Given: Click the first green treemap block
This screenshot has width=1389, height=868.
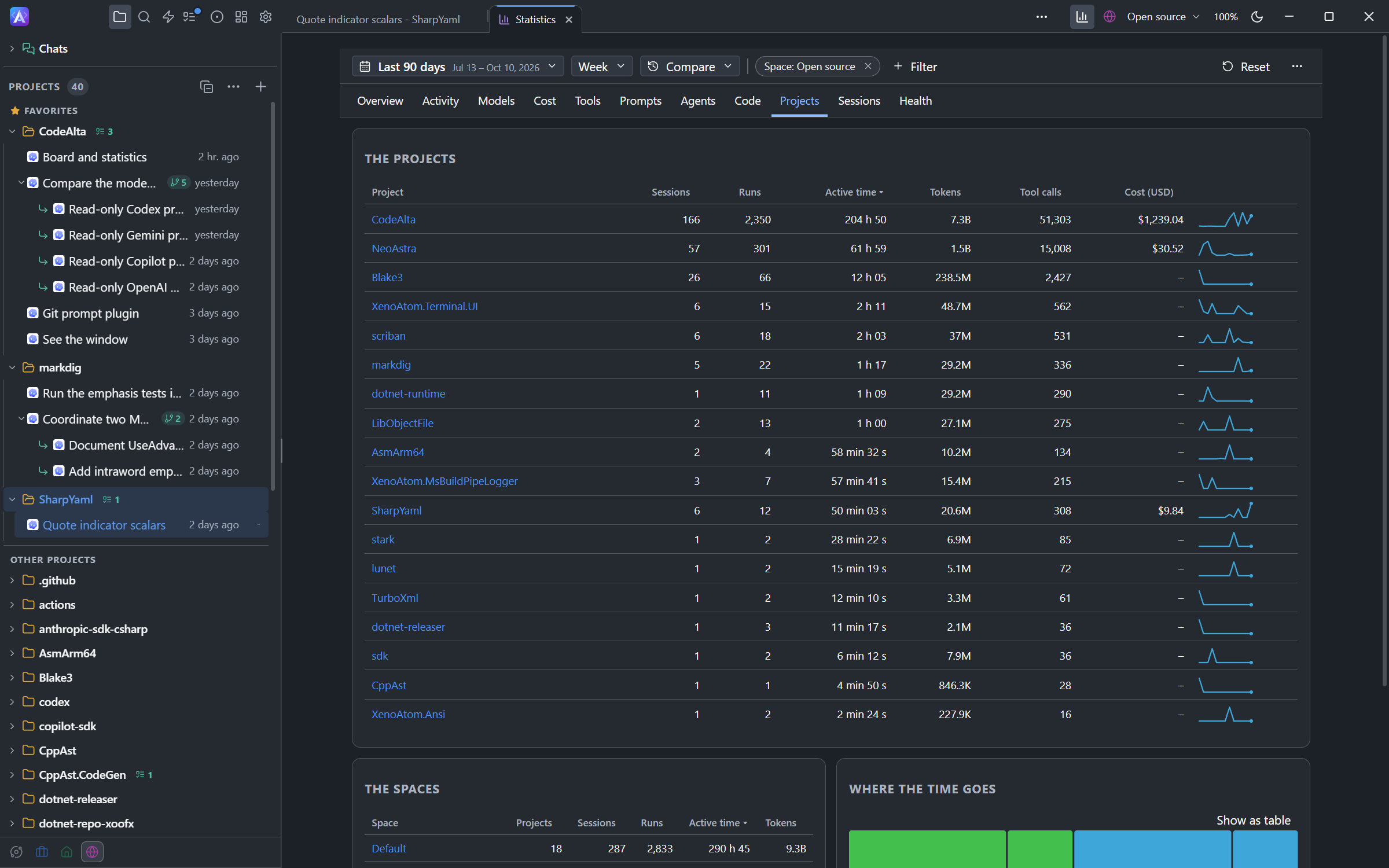Looking at the screenshot, I should tap(927, 849).
